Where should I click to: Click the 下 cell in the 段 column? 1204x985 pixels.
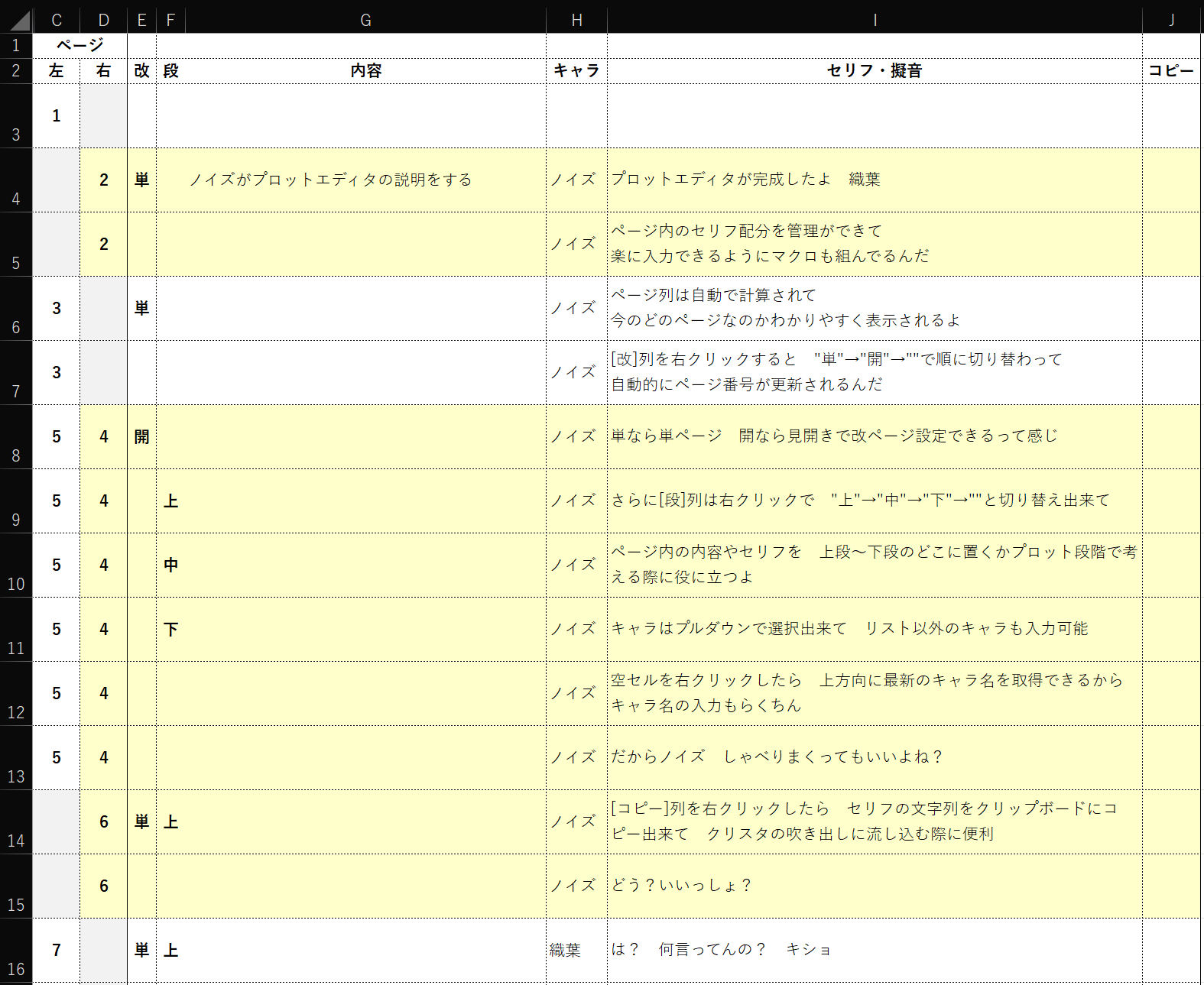tap(170, 630)
